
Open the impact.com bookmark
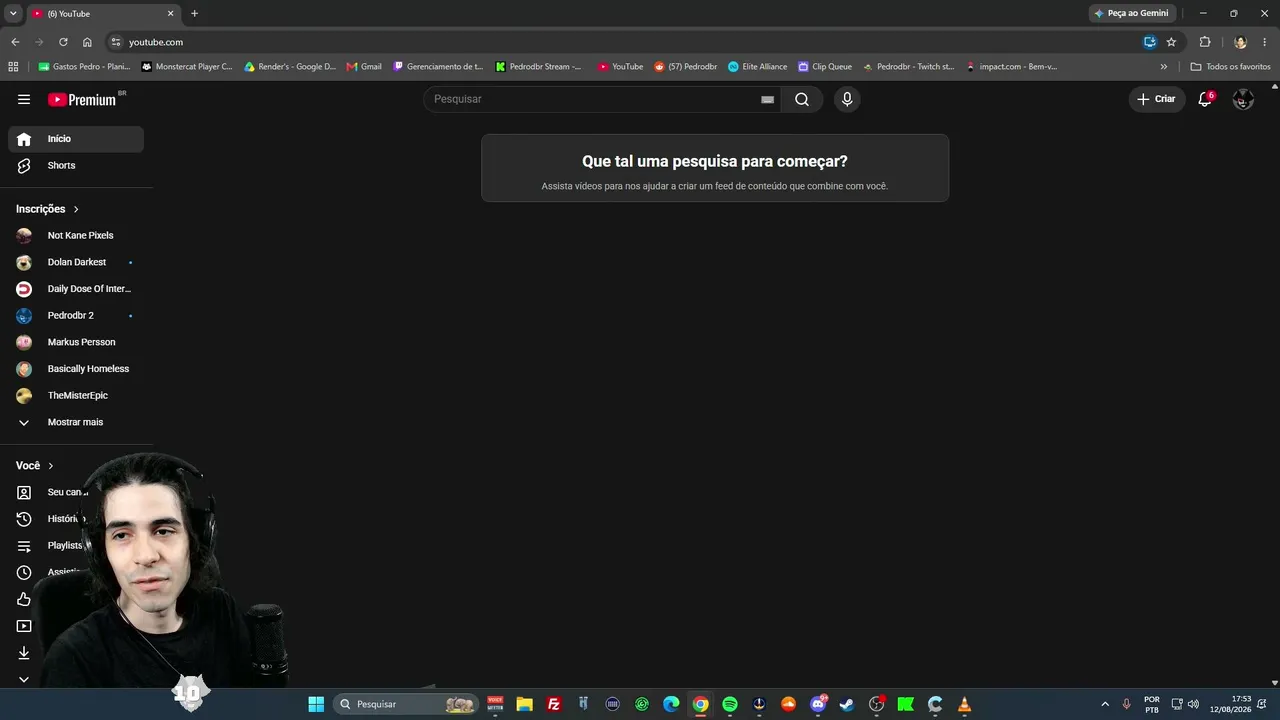(x=1011, y=67)
